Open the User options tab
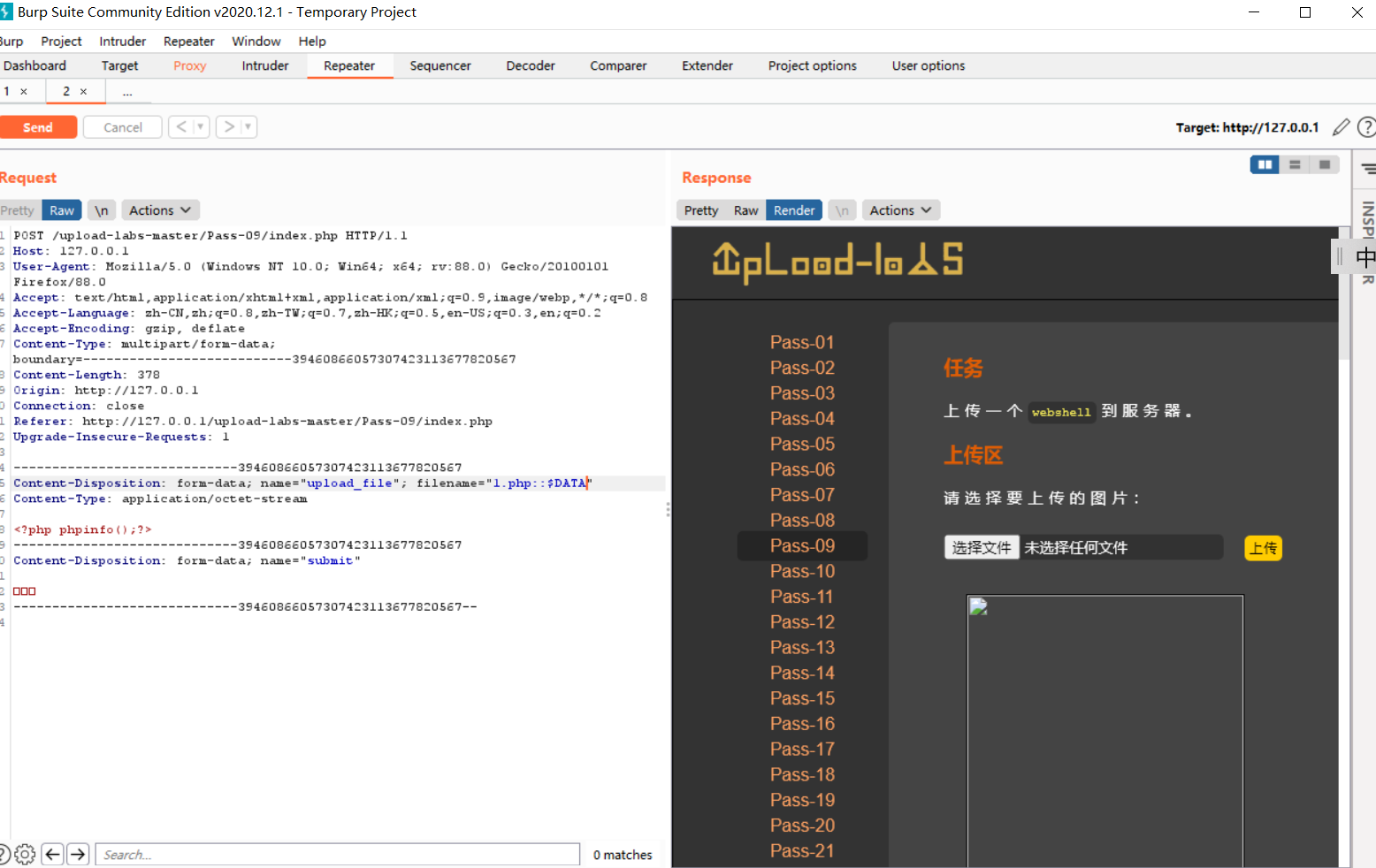Viewport: 1376px width, 868px height. 929,65
